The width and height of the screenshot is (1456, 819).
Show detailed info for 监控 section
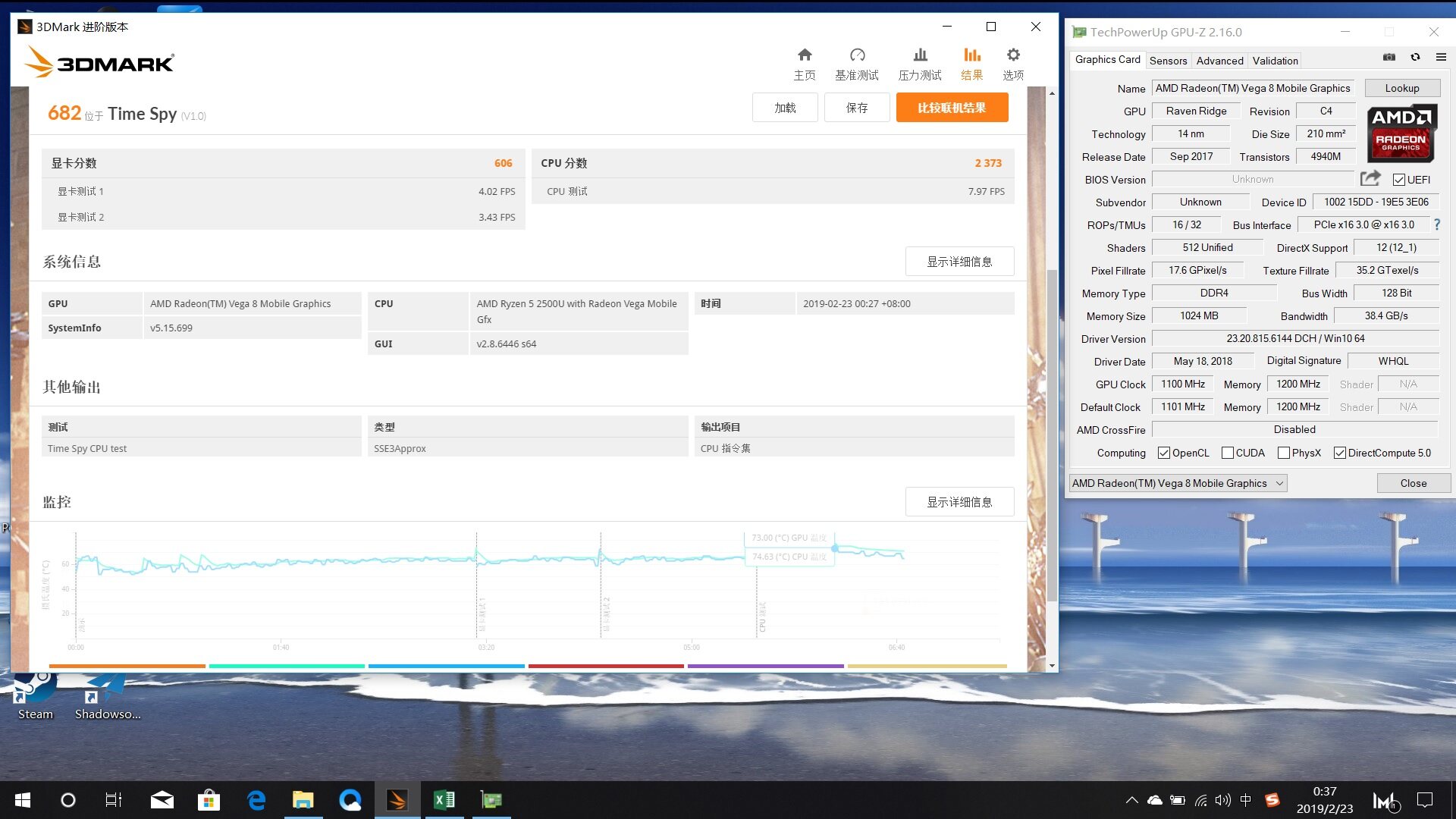[959, 502]
